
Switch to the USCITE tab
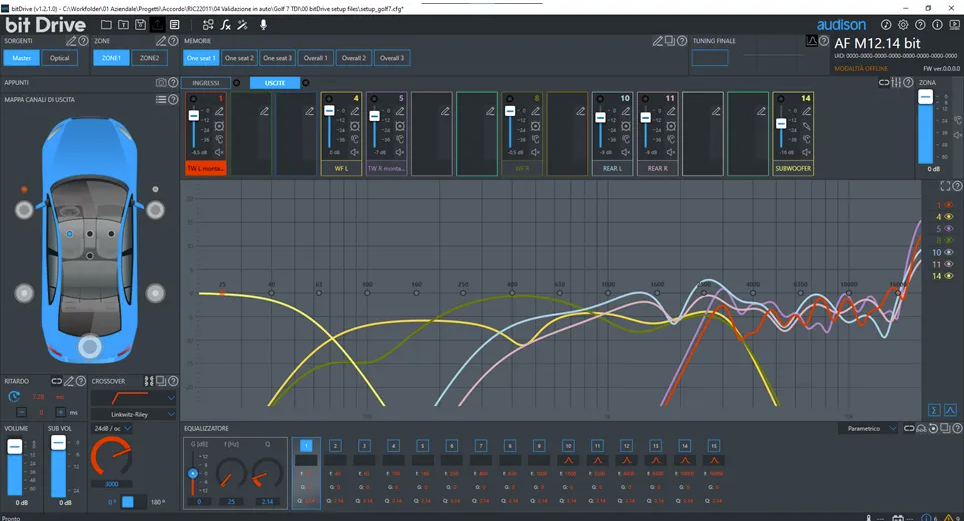(x=275, y=82)
